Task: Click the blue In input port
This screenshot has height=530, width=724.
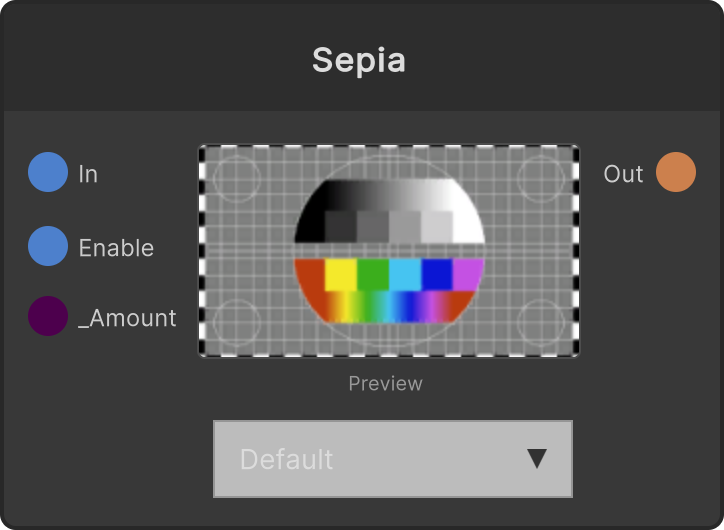Action: click(48, 172)
